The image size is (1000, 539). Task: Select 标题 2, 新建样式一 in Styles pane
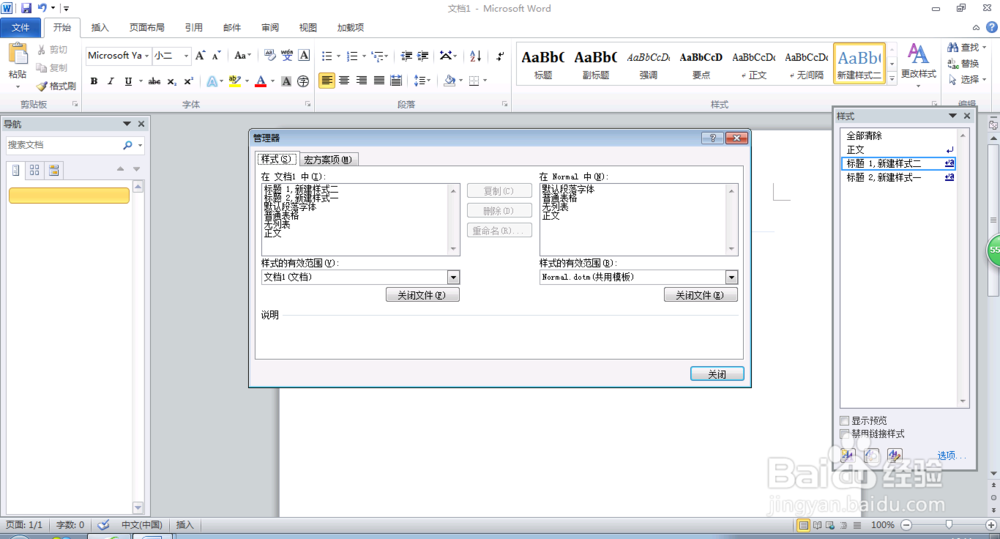pos(899,177)
